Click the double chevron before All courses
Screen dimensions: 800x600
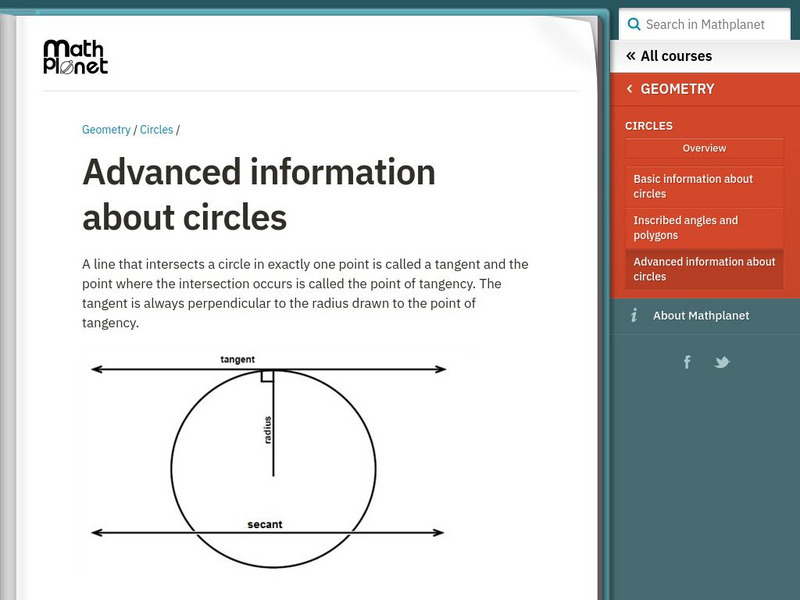[x=630, y=56]
